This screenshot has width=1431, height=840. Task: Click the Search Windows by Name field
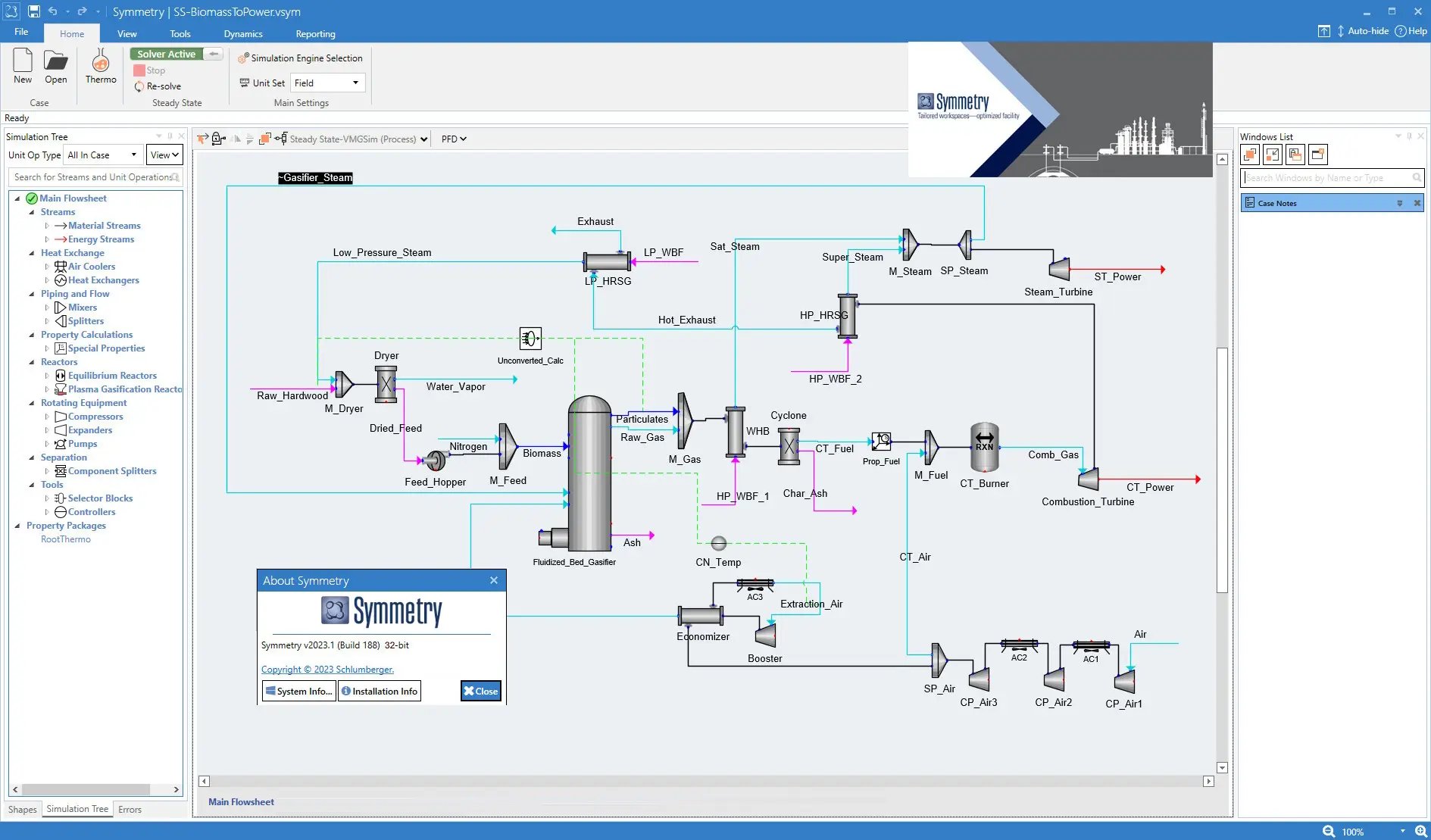point(1332,178)
